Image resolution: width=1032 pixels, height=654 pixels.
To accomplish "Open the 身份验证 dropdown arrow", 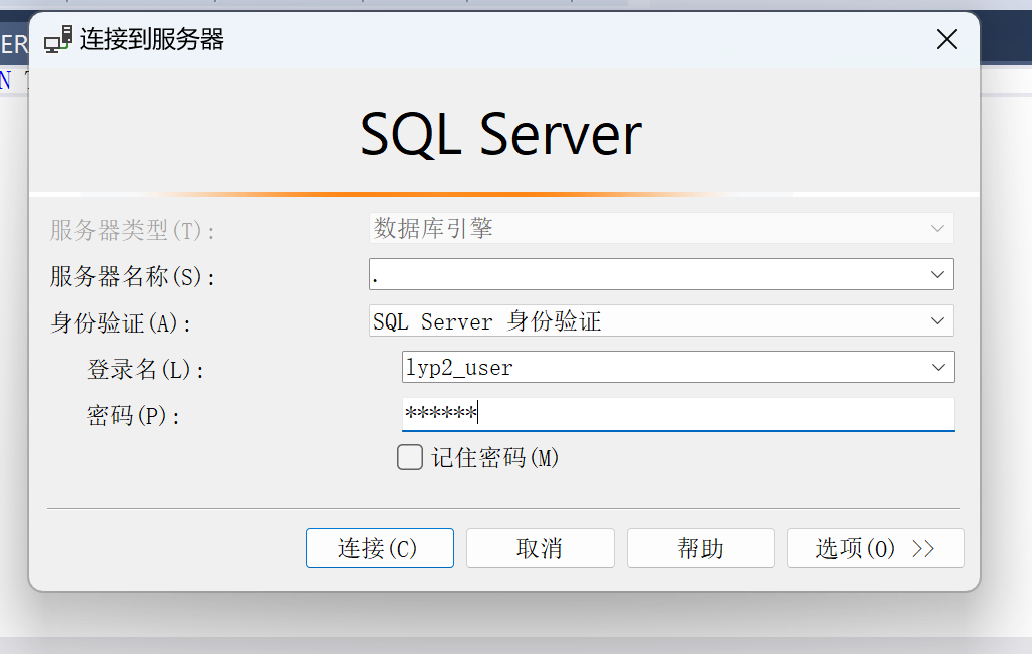I will point(937,320).
